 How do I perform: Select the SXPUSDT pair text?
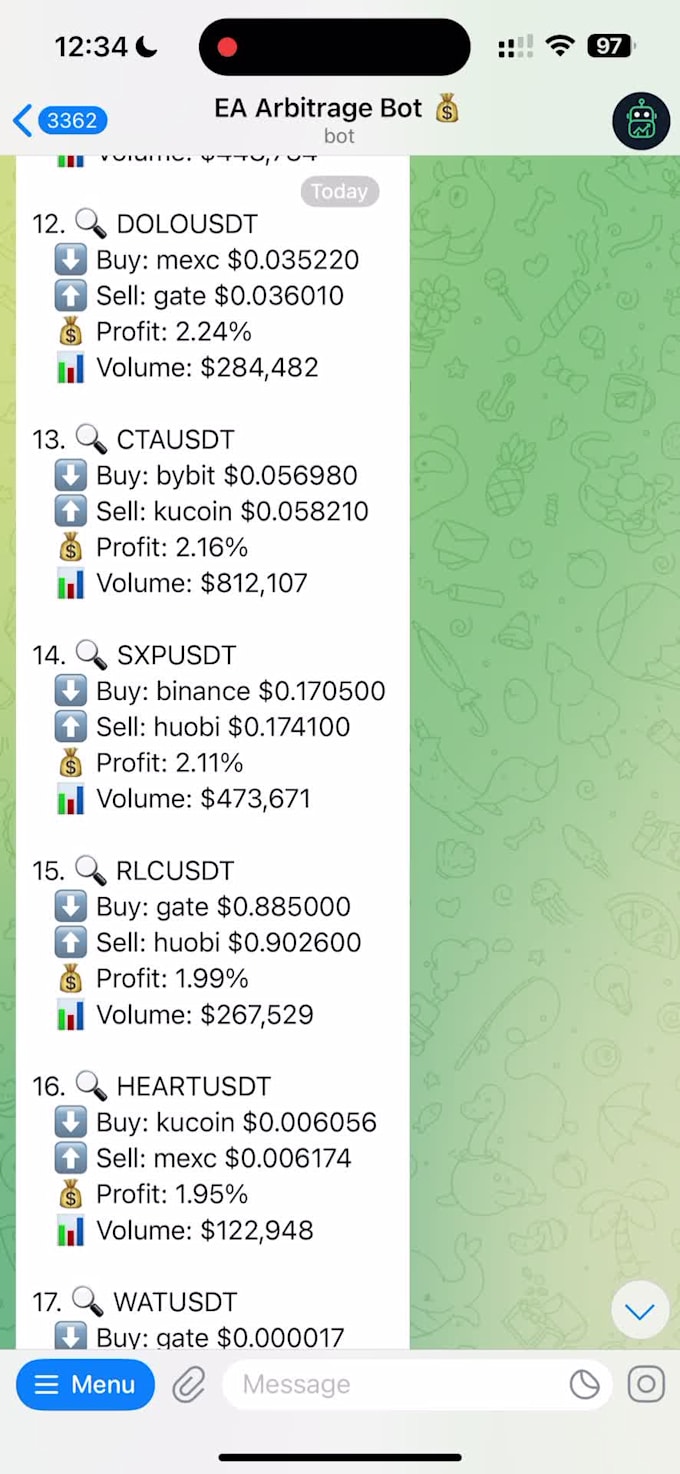pyautogui.click(x=177, y=655)
